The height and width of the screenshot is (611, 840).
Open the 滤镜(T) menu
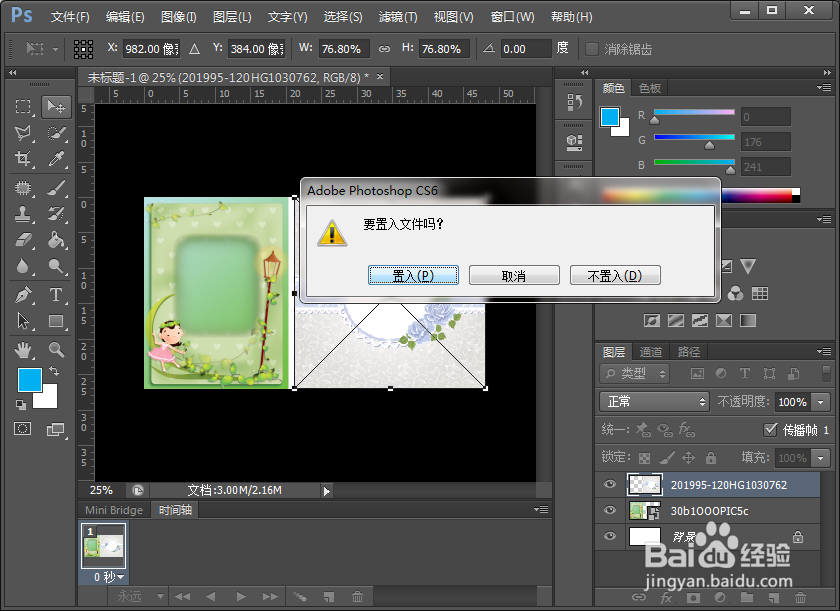(398, 17)
